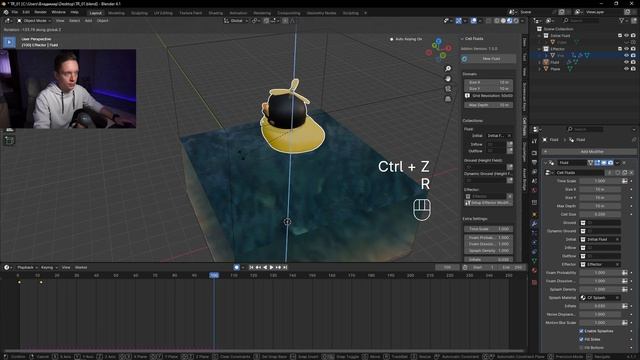Expand the Fluid object in outliner

pos(540,62)
